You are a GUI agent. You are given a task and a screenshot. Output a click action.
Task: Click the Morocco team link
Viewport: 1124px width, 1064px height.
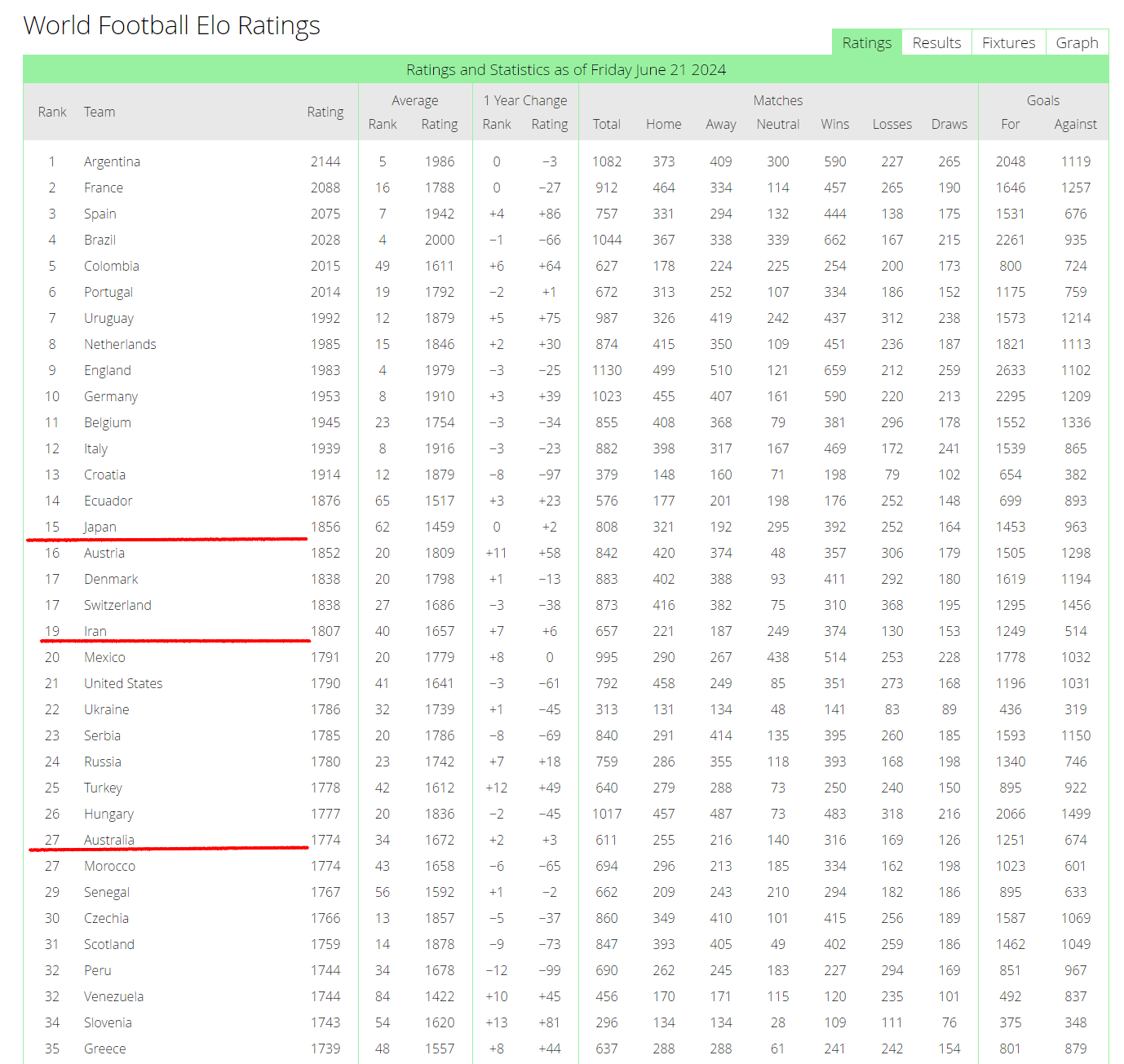point(109,866)
